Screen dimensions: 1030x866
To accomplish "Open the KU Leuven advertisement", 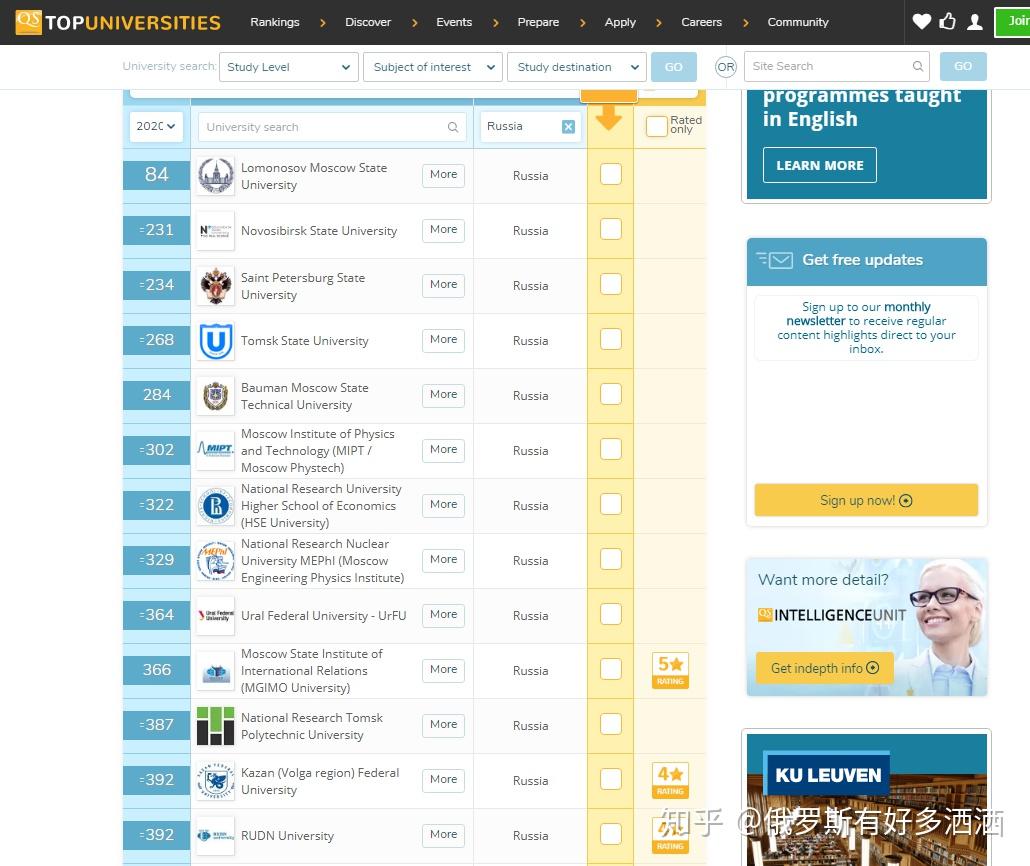I will pyautogui.click(x=866, y=800).
